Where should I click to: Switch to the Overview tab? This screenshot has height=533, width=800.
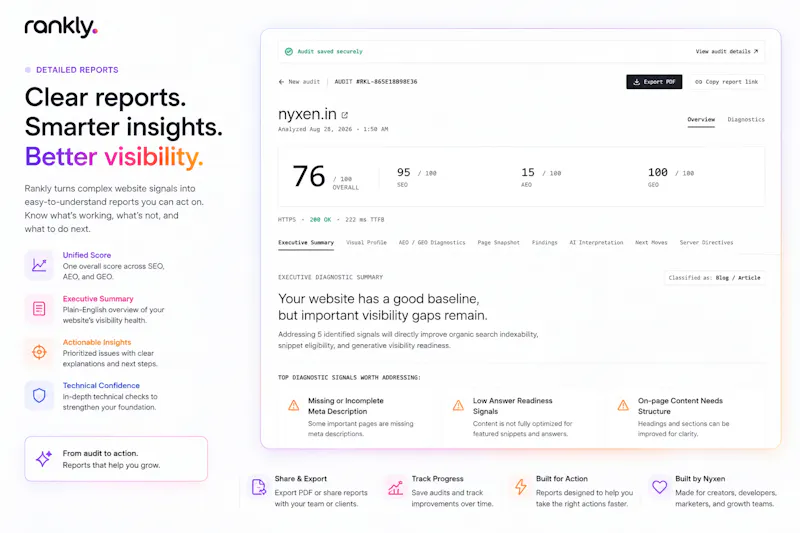pos(701,120)
